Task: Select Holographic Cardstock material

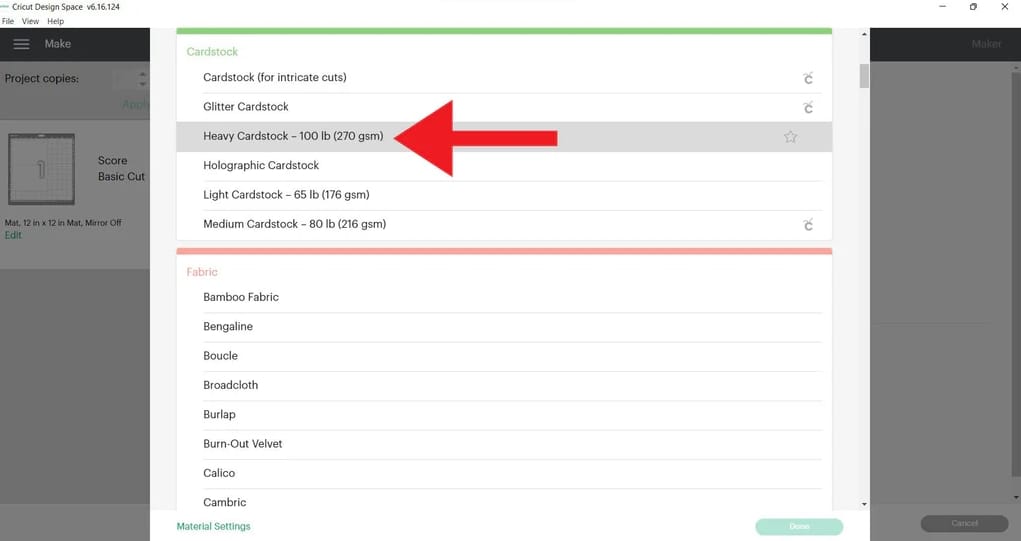Action: [261, 166]
